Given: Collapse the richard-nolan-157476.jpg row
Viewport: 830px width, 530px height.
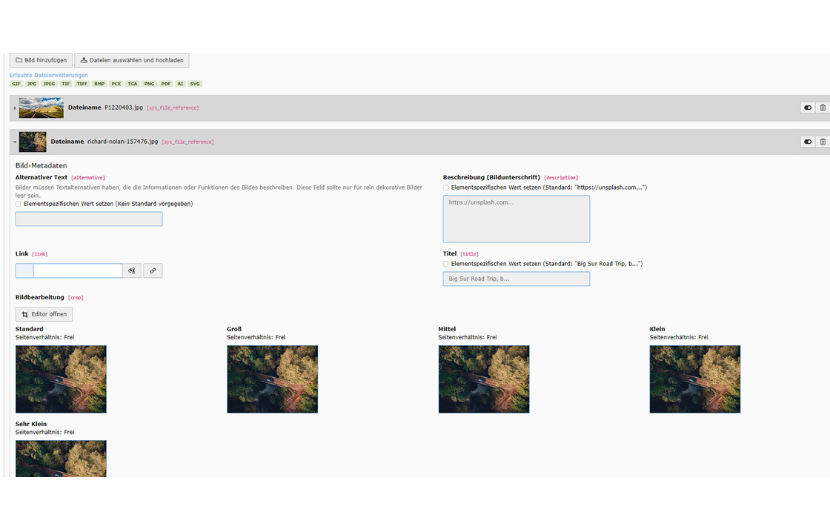Looking at the screenshot, I should coord(14,142).
